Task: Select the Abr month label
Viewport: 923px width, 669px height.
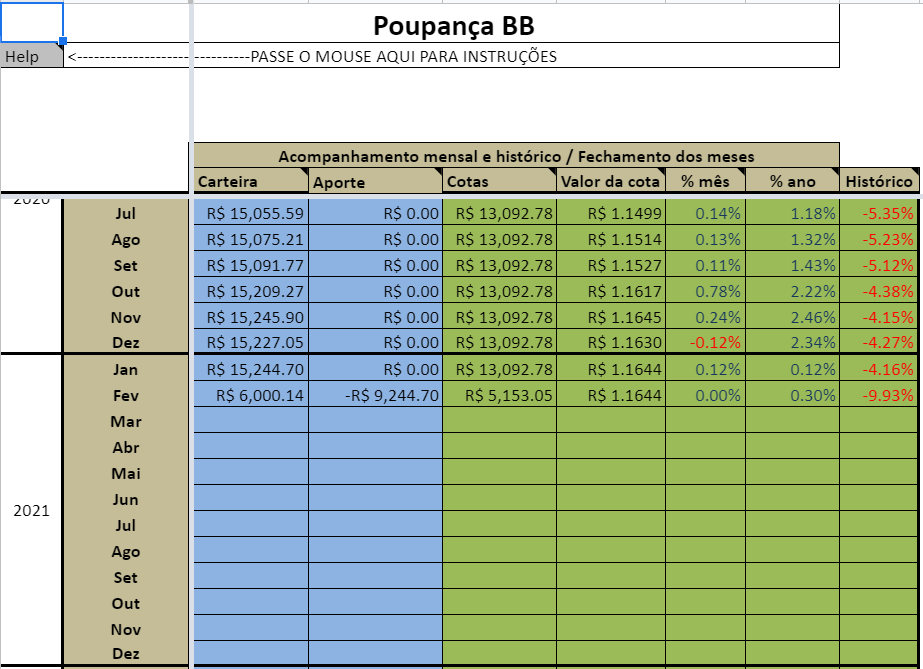Action: click(x=126, y=447)
